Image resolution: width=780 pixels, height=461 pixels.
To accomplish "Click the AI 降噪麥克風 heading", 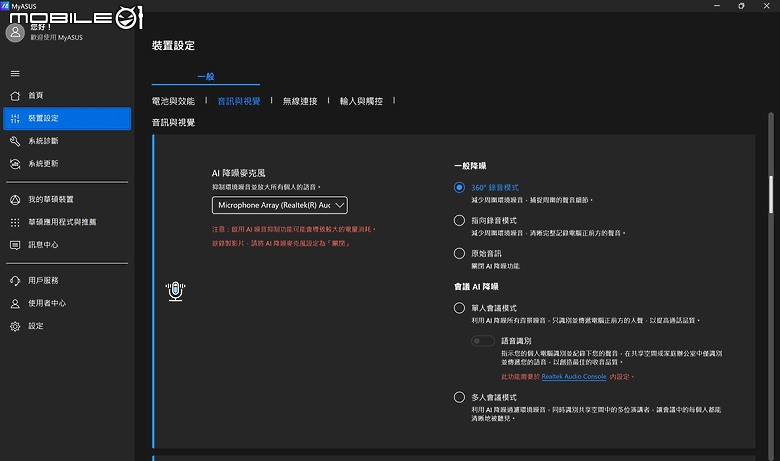I will 239,173.
